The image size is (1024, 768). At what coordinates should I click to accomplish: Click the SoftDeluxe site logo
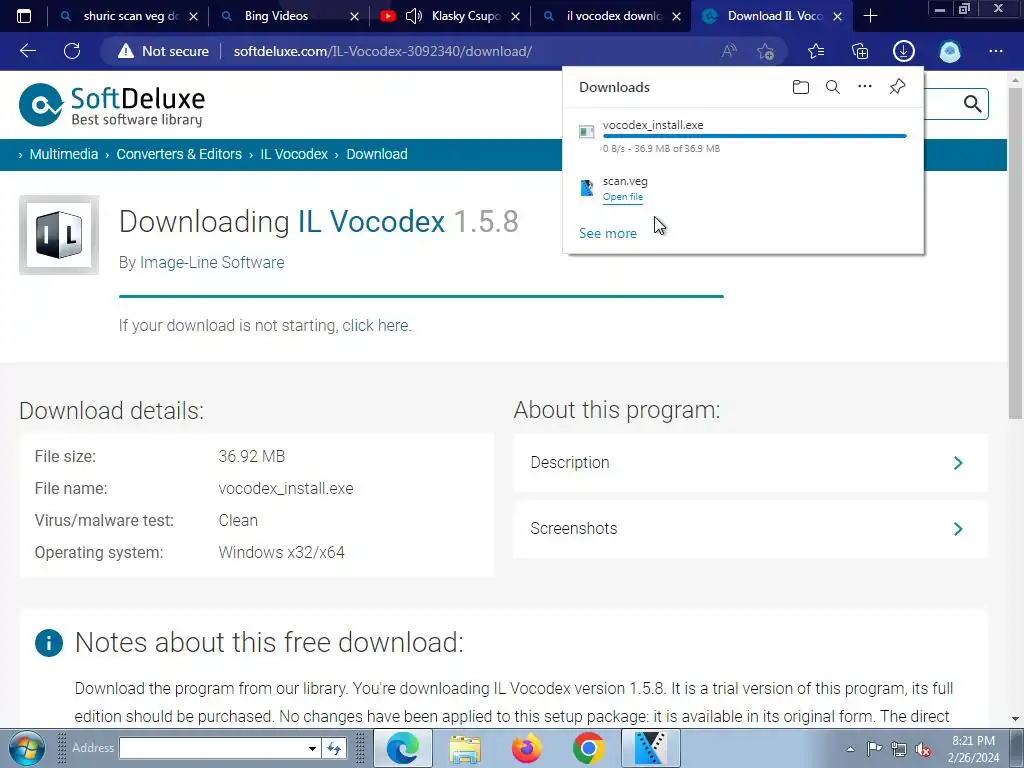112,104
